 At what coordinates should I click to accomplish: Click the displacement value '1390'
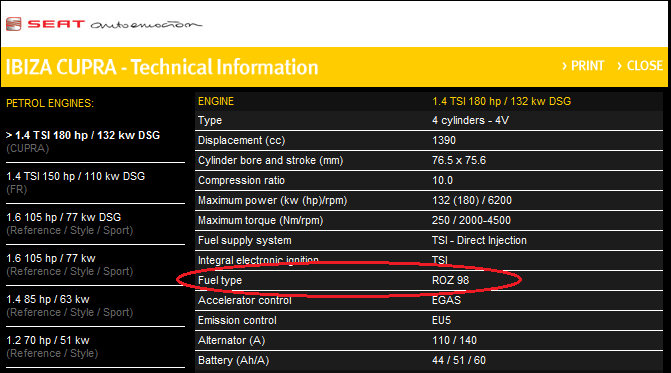click(x=444, y=140)
